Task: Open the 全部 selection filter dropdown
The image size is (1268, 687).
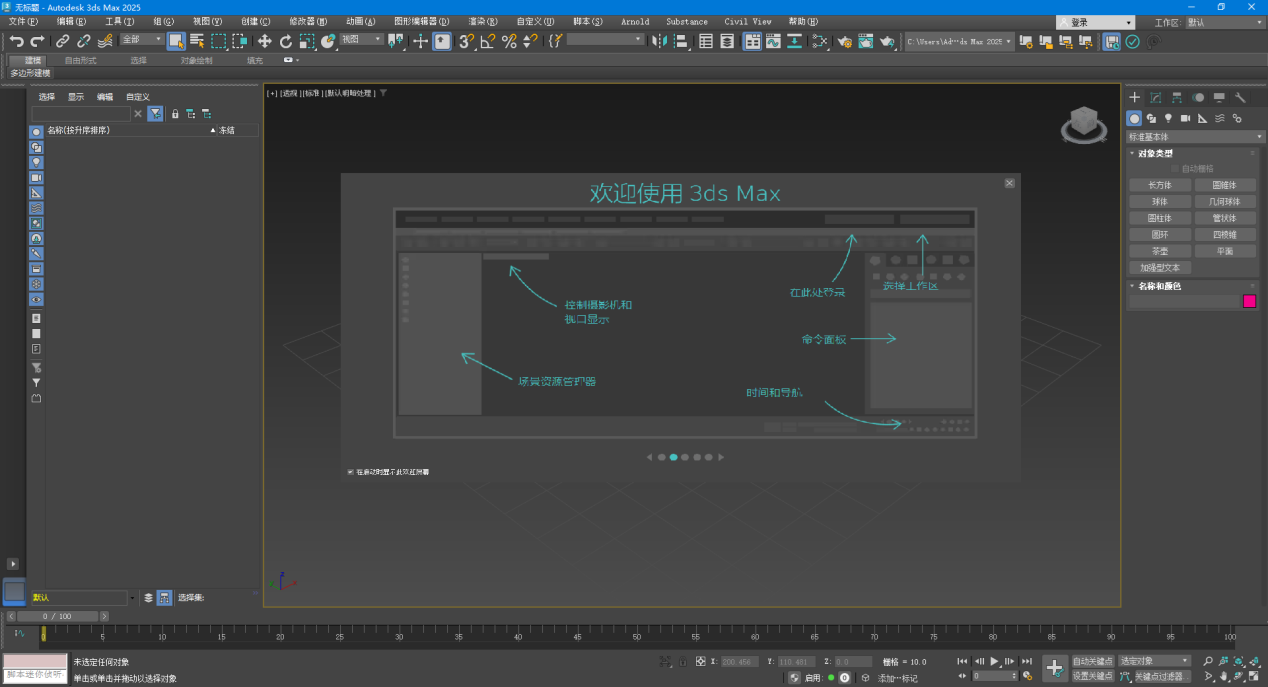Action: click(142, 40)
